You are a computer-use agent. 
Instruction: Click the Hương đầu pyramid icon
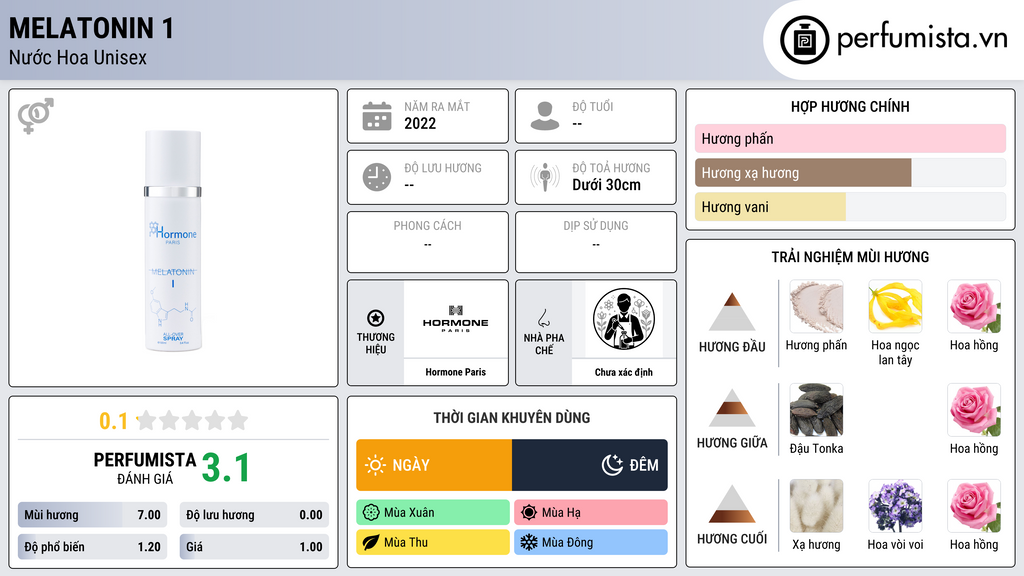tap(732, 312)
